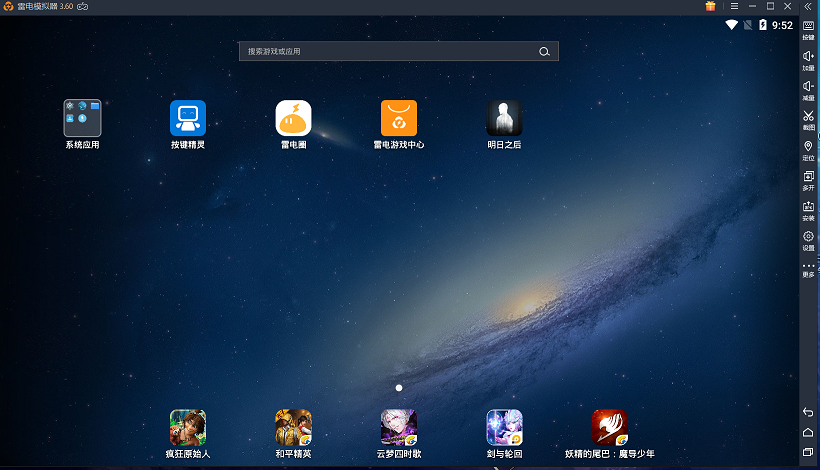Expand the 系统应用 folder
Image resolution: width=820 pixels, height=470 pixels.
[x=82, y=118]
